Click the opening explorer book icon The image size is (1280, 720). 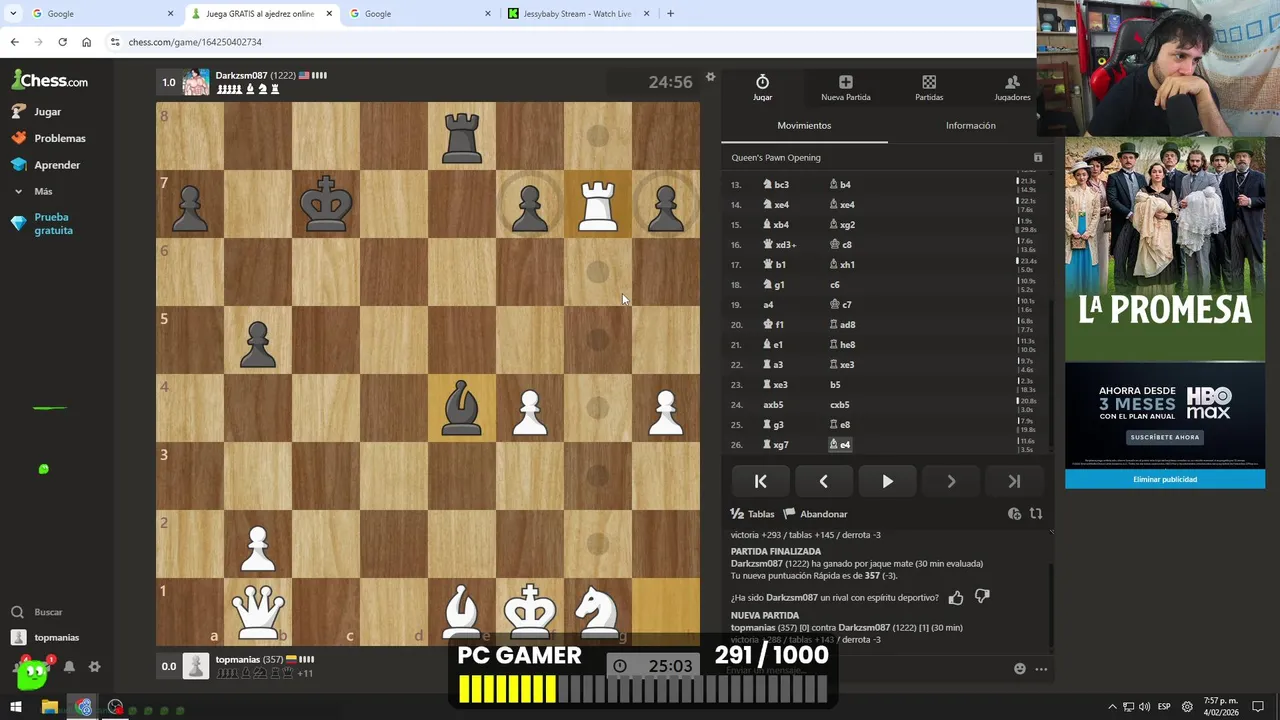[x=1037, y=158]
